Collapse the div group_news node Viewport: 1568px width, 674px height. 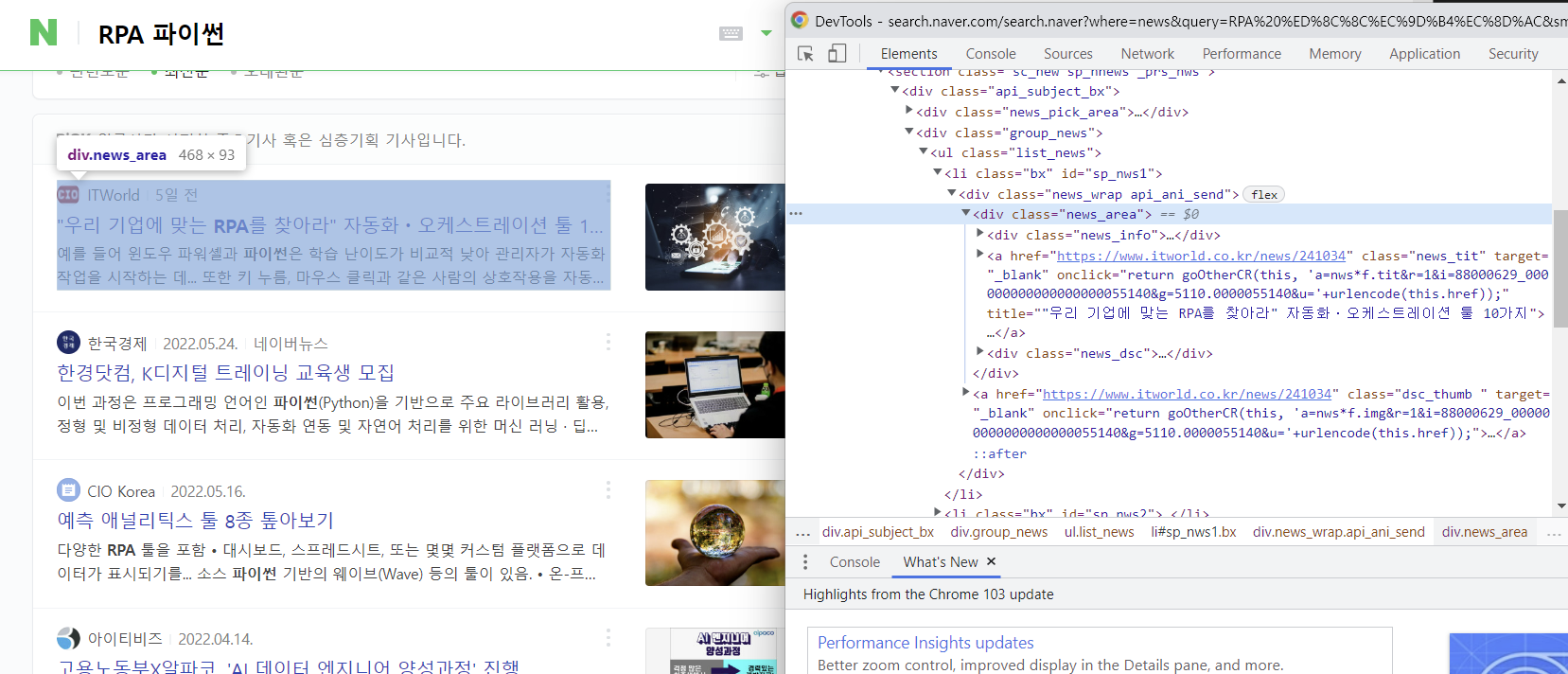pos(908,132)
